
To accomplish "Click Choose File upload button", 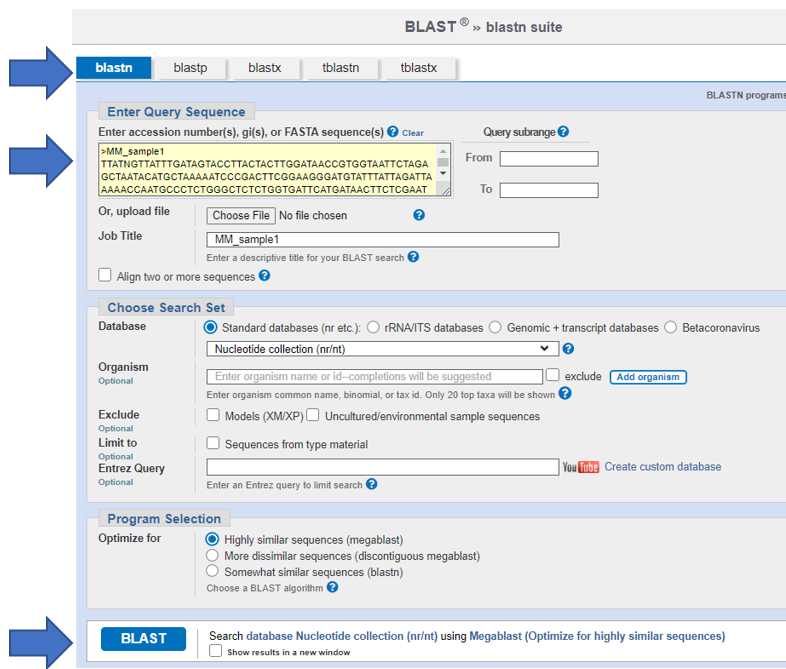I will click(241, 215).
